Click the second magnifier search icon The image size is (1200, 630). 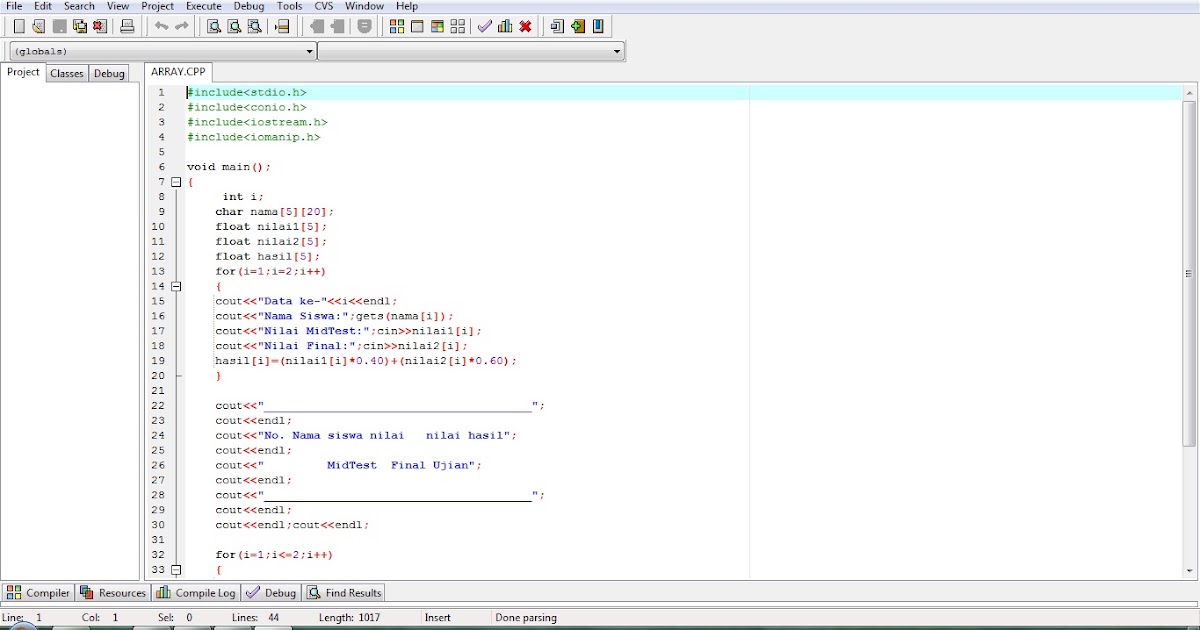(x=234, y=26)
